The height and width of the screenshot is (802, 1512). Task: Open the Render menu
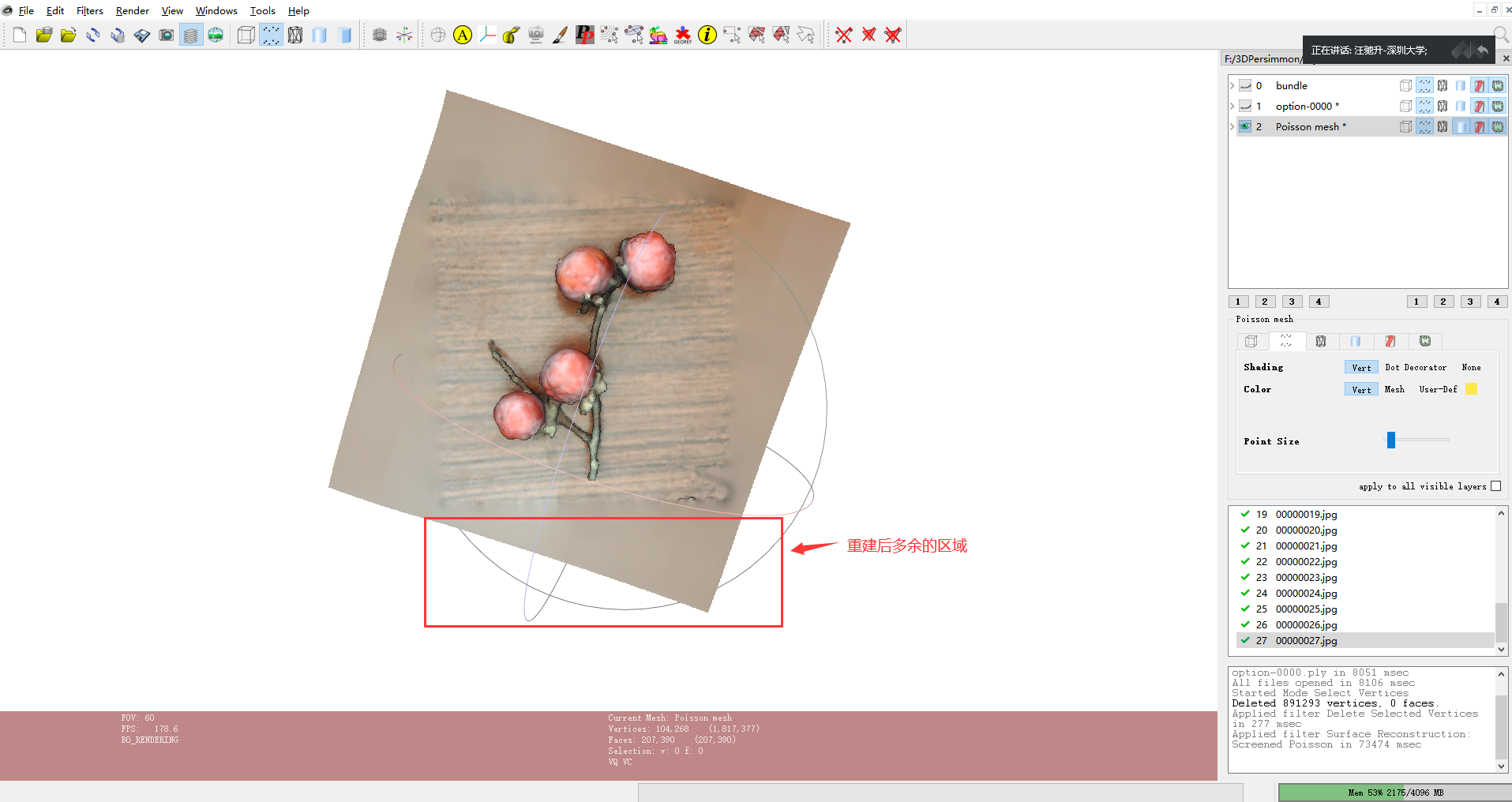(132, 10)
